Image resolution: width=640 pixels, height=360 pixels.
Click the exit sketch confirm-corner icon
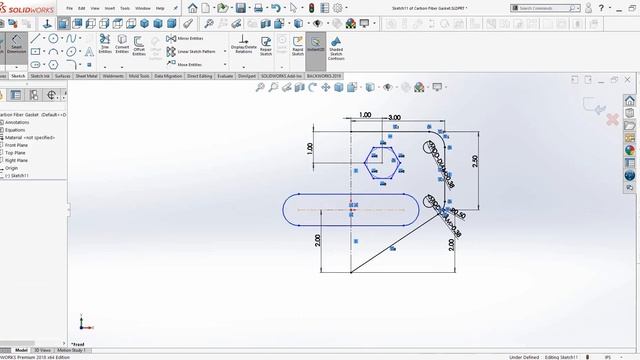[594, 106]
